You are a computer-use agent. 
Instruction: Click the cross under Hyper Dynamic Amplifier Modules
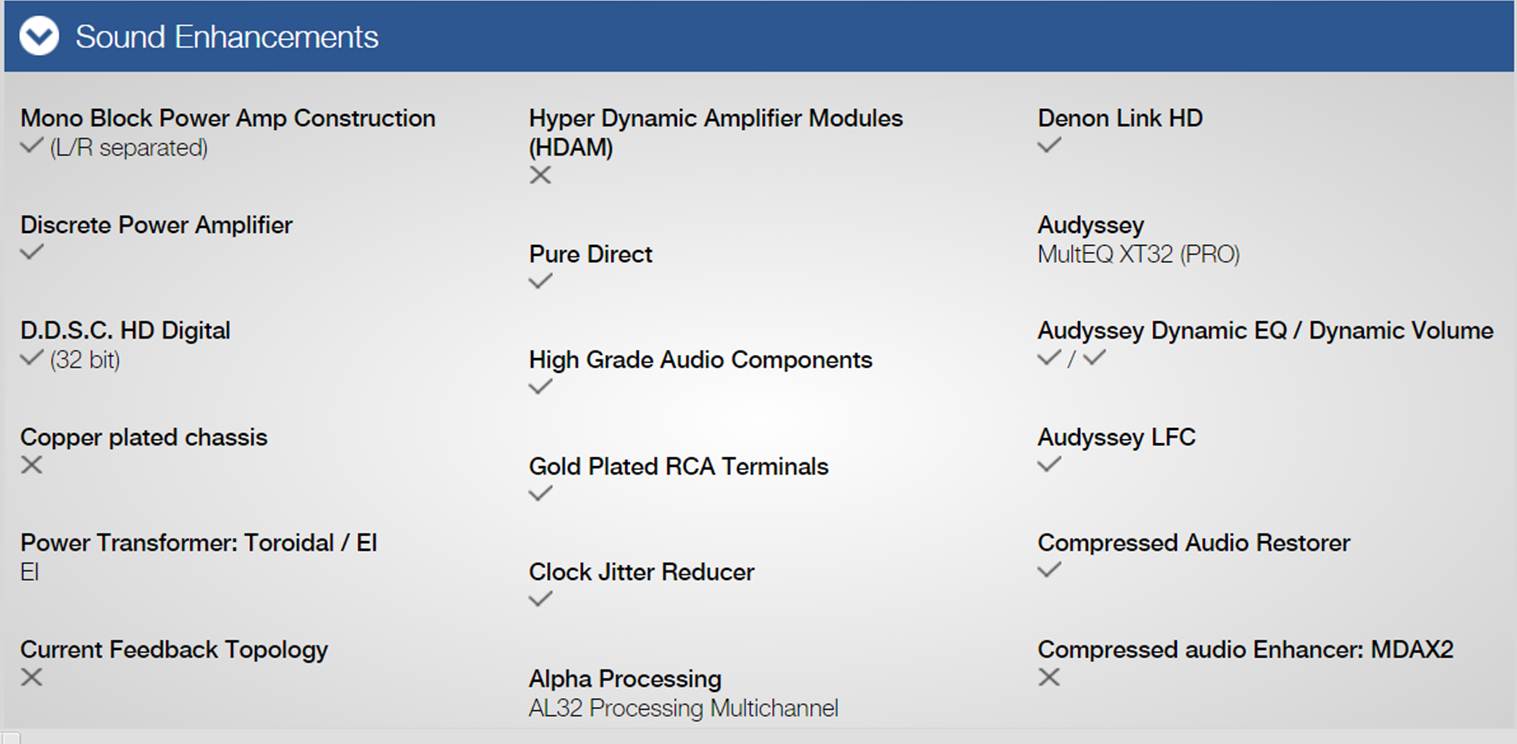pyautogui.click(x=540, y=175)
